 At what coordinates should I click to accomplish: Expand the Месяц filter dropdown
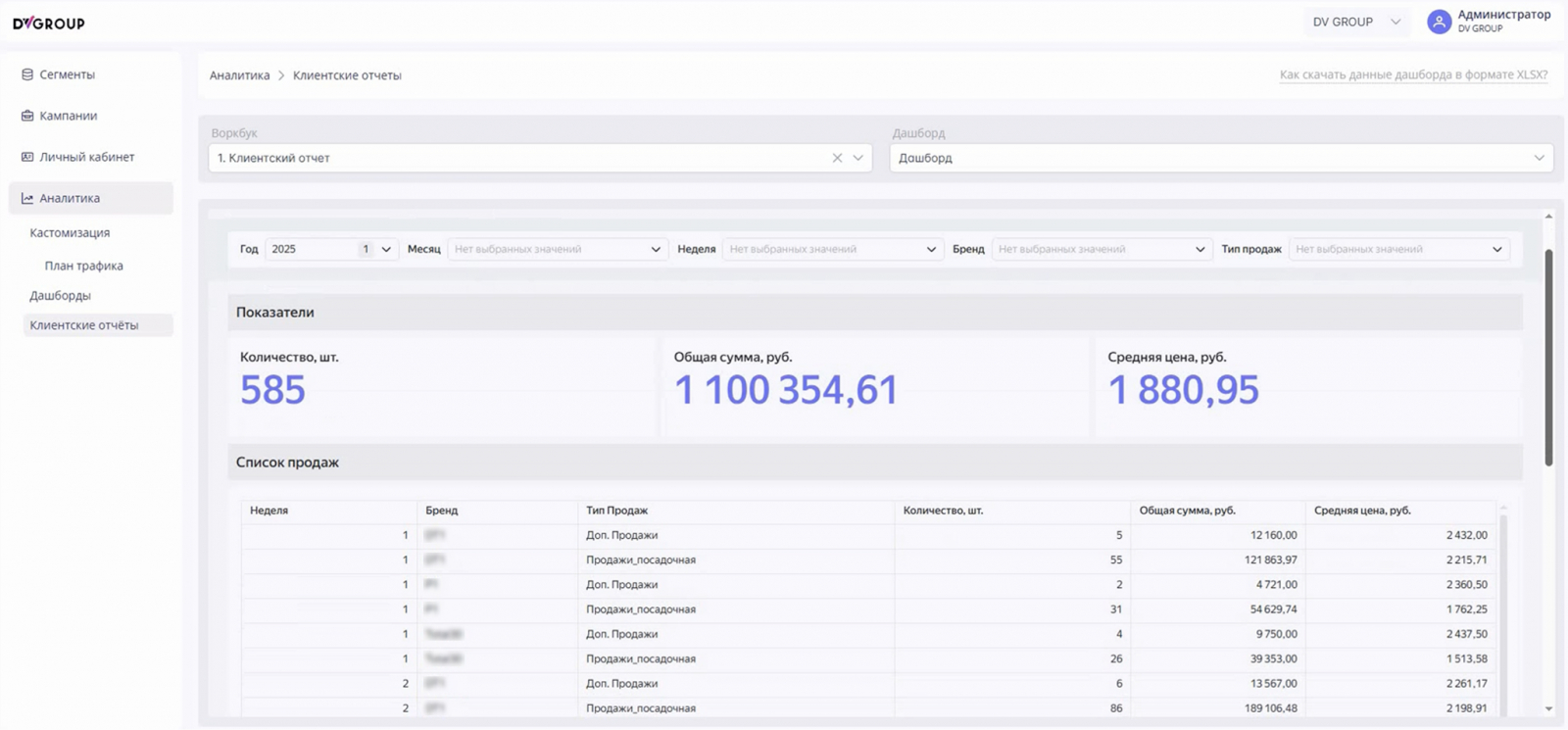click(x=557, y=249)
